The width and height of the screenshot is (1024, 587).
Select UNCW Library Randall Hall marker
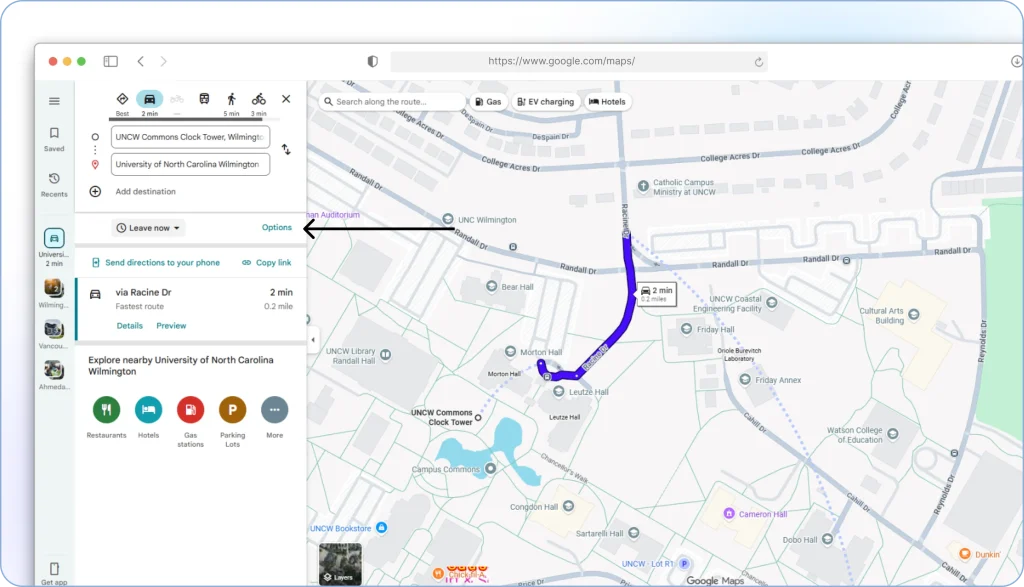[x=386, y=355]
